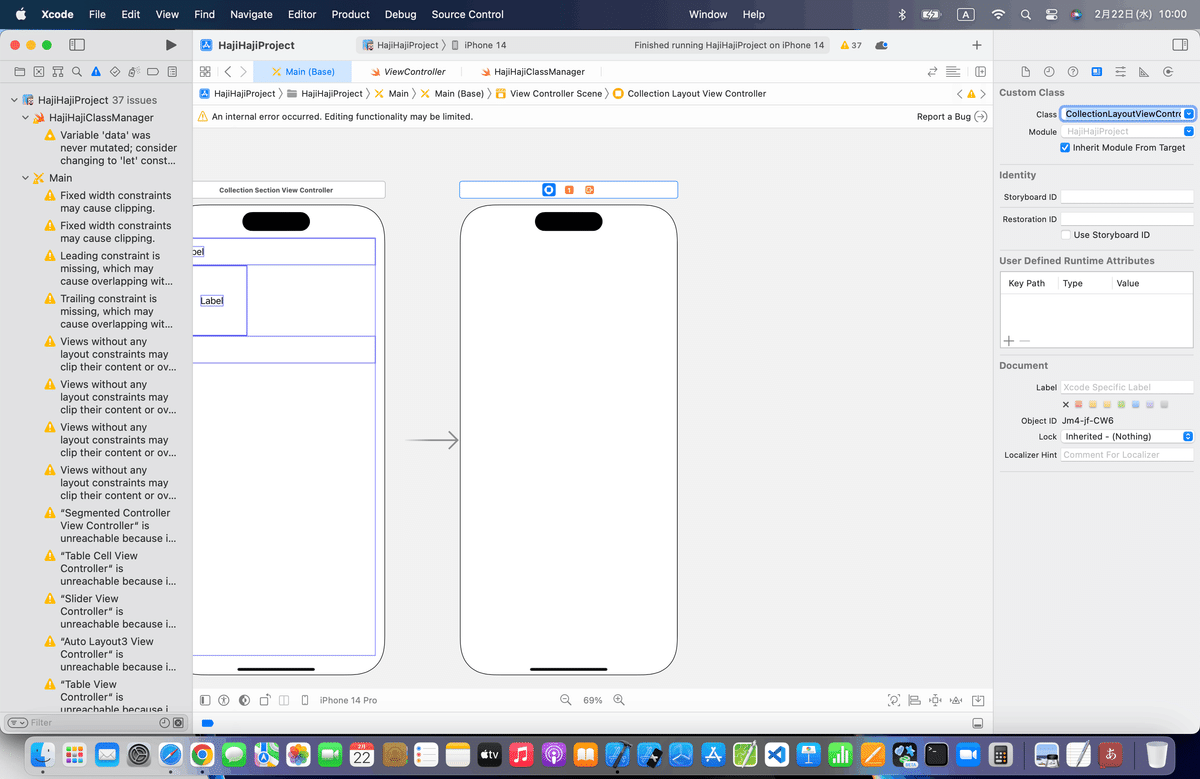Select the Main (Base) tab
Screen dimensions: 1200x779
[302, 72]
